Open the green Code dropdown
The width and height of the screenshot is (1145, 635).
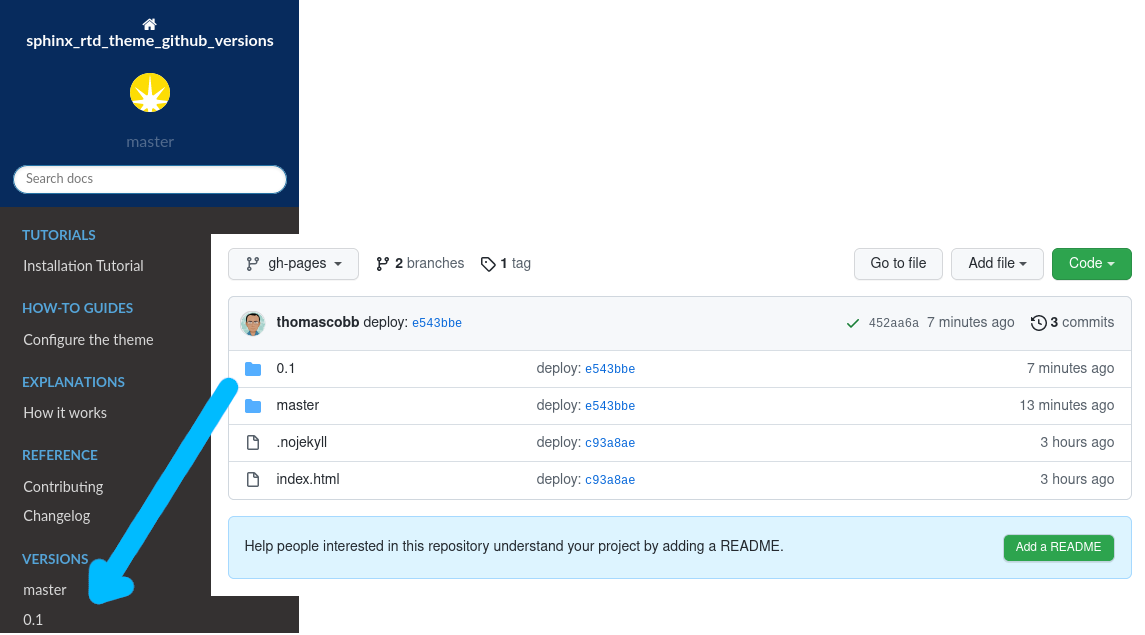(1091, 264)
